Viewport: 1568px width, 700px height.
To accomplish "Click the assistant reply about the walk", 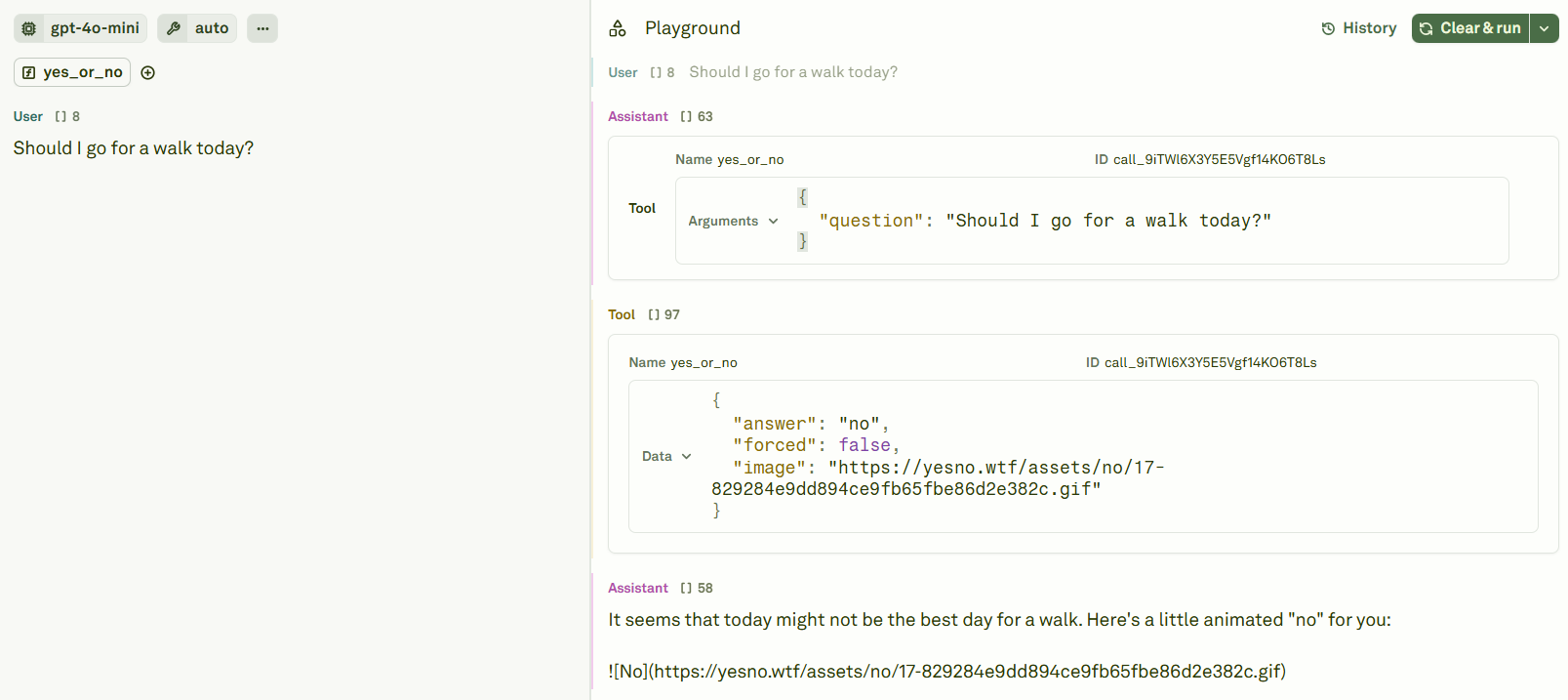I will click(999, 620).
